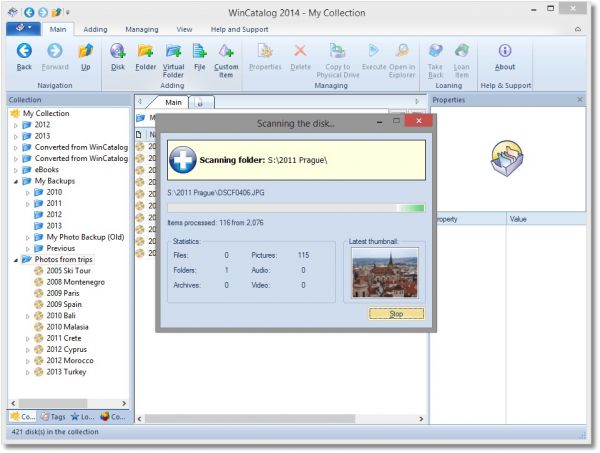This screenshot has width=600, height=453.
Task: Switch to the Managing ribbon tab
Action: pos(141,30)
